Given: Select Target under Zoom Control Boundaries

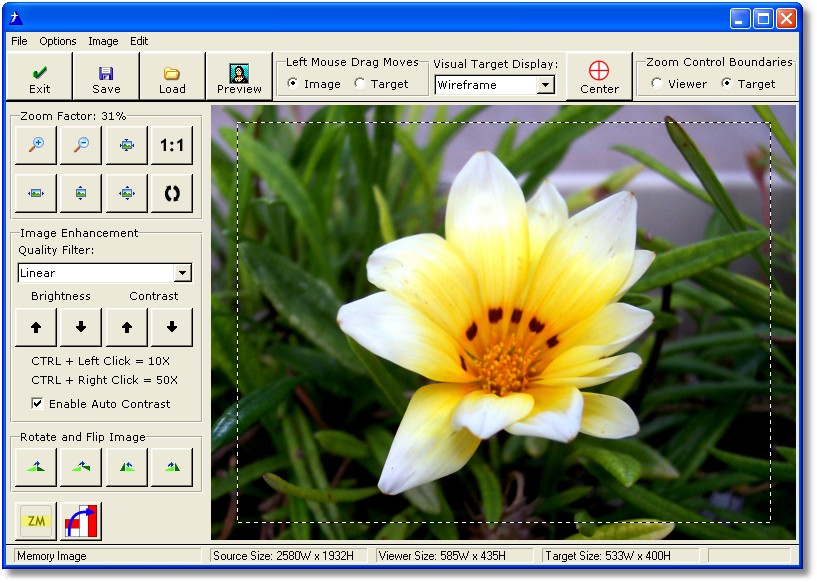Looking at the screenshot, I should tap(749, 84).
